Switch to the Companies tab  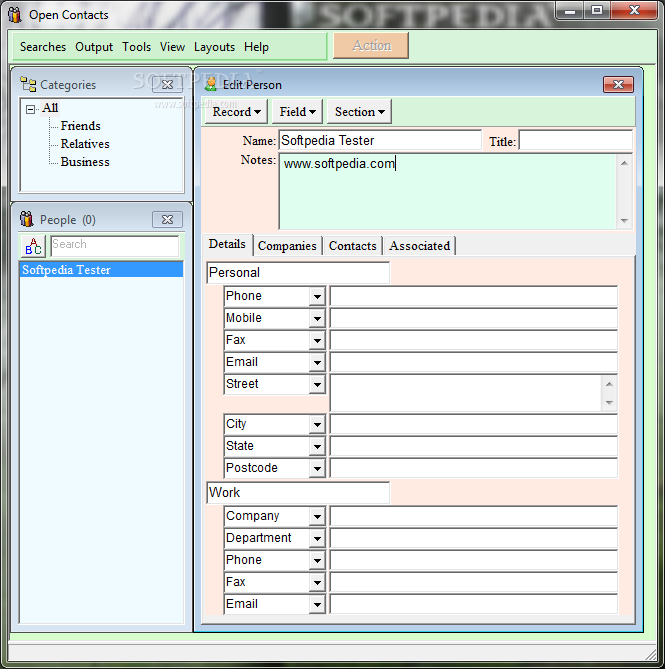click(287, 246)
